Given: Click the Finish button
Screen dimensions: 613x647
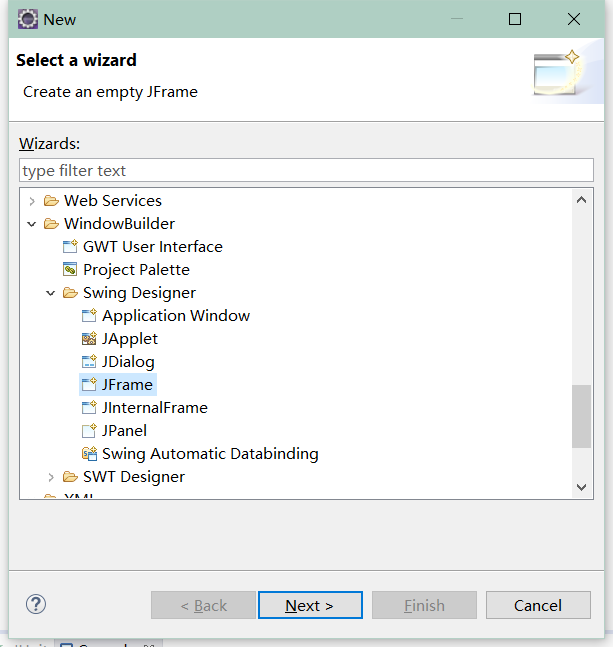Looking at the screenshot, I should tap(424, 605).
